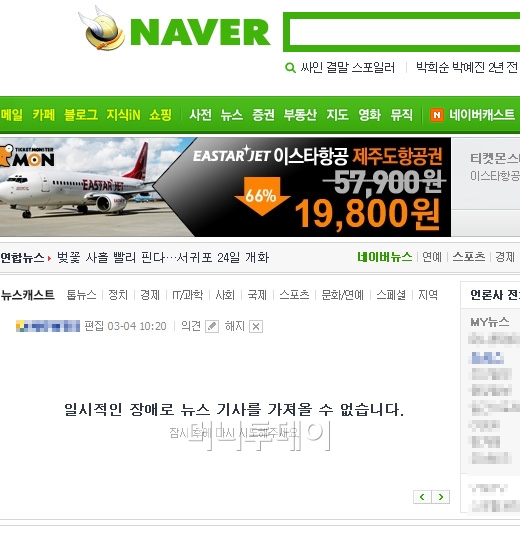This screenshot has width=520, height=536.
Task: Click the 해지 X unsubscribe icon
Action: coord(256,326)
